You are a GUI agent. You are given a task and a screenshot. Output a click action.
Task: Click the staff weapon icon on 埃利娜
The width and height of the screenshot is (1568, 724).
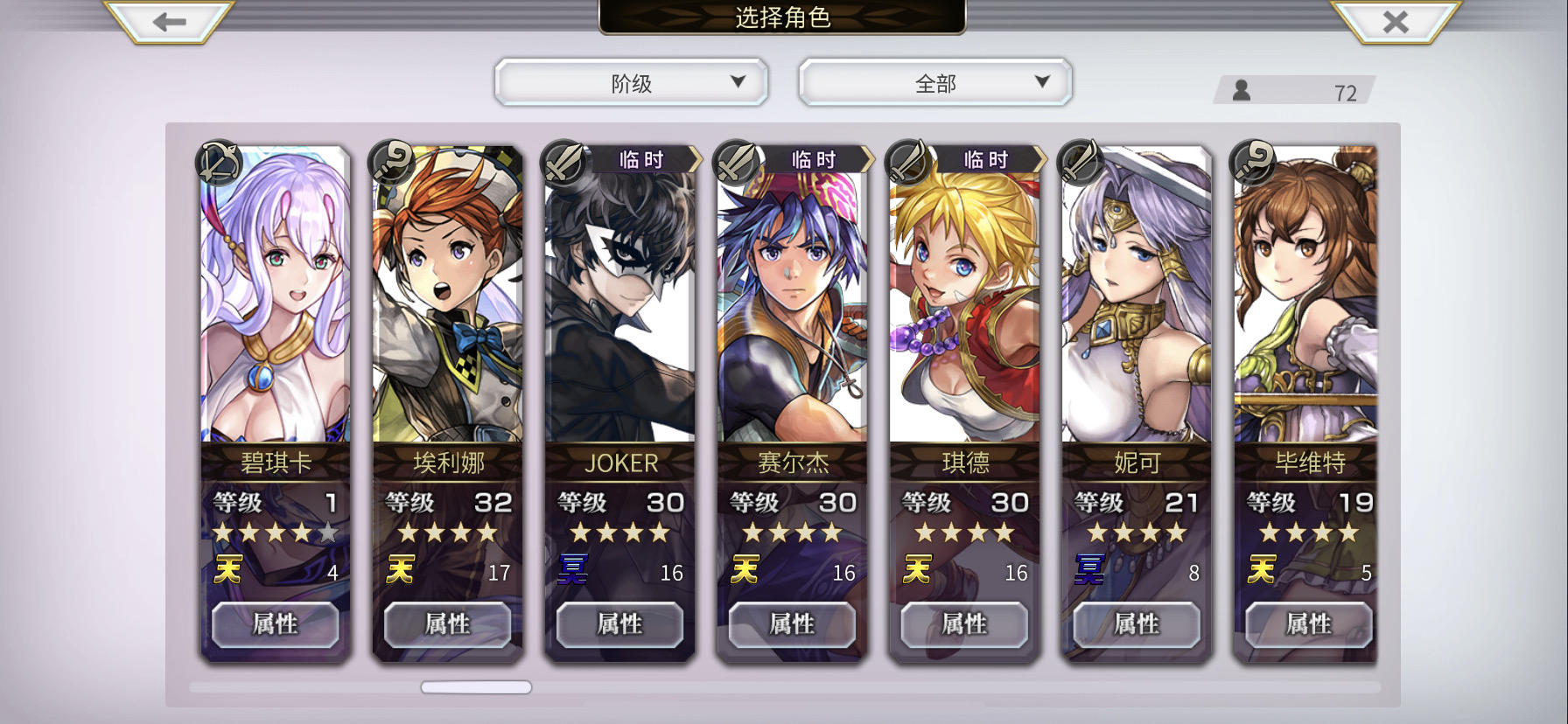[391, 162]
